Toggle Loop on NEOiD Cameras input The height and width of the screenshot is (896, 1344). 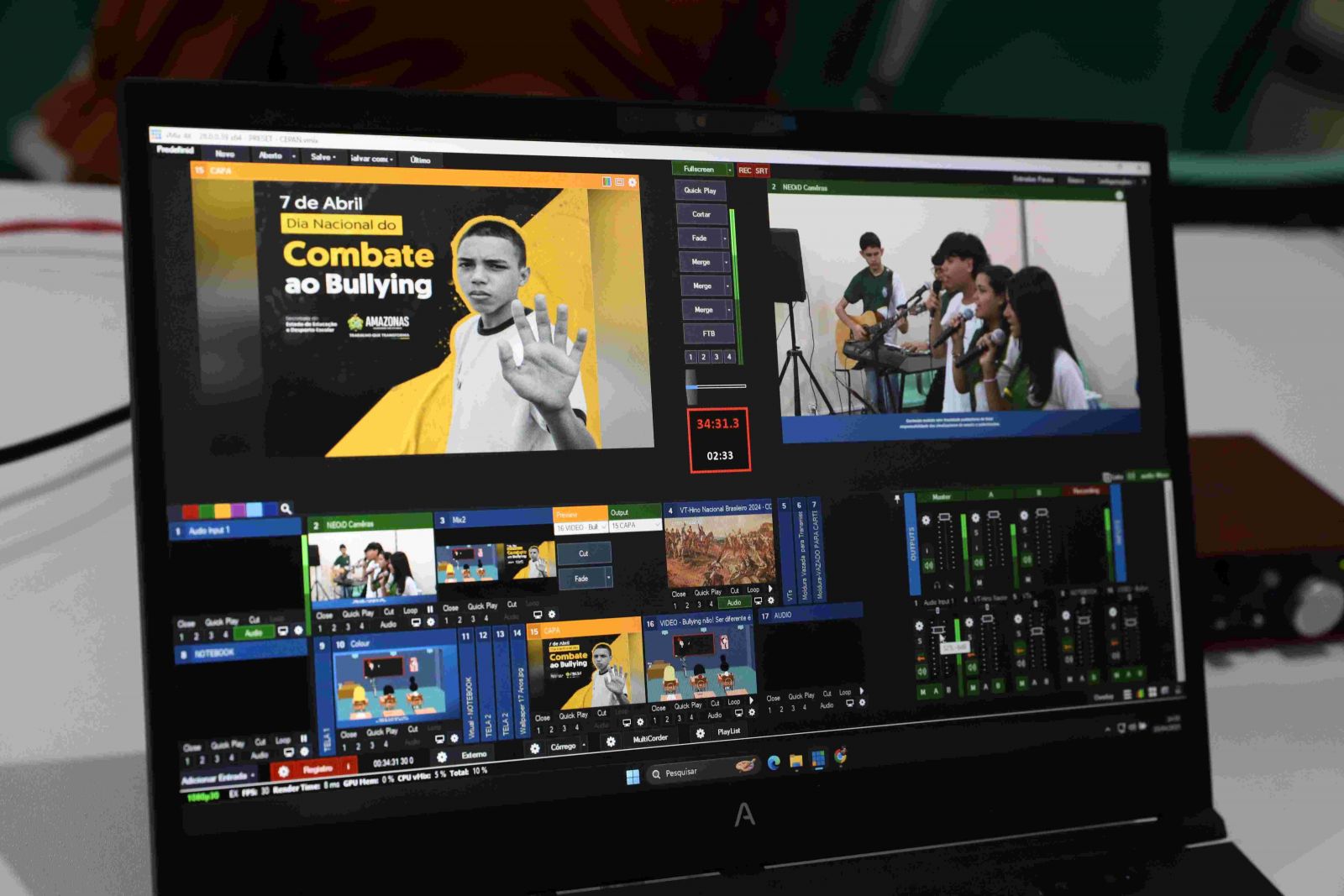coord(410,610)
